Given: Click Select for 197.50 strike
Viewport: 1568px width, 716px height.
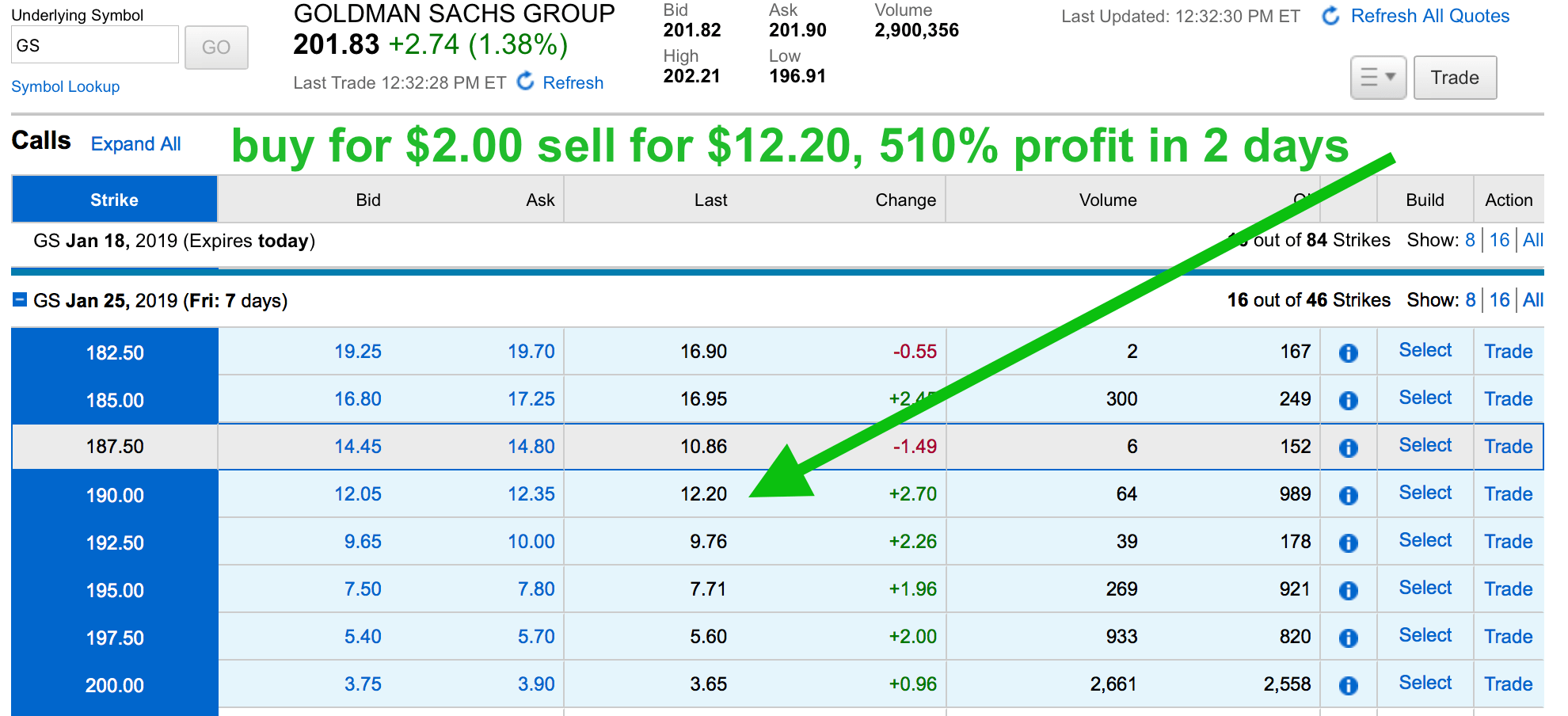Looking at the screenshot, I should click(x=1425, y=635).
